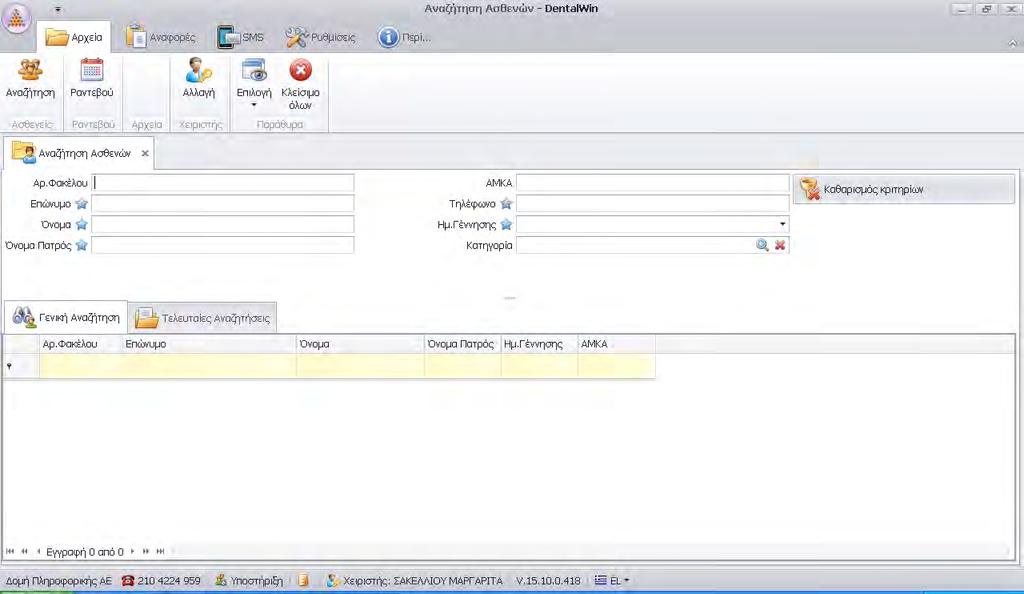1024x594 pixels.
Task: Sort by the Όνομα Πατρός column header
Action: coord(462,344)
